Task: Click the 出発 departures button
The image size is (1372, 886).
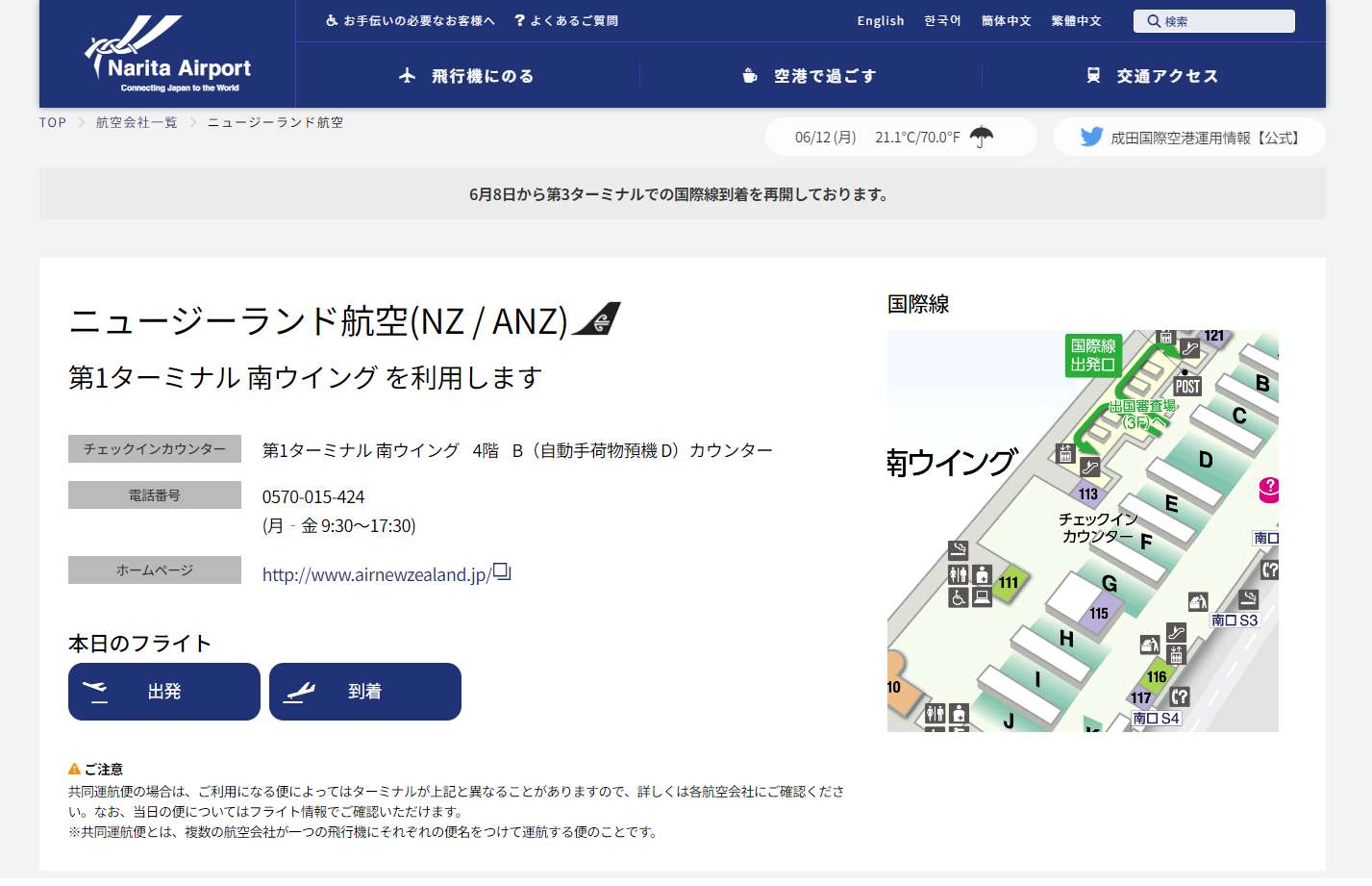Action: (x=164, y=691)
